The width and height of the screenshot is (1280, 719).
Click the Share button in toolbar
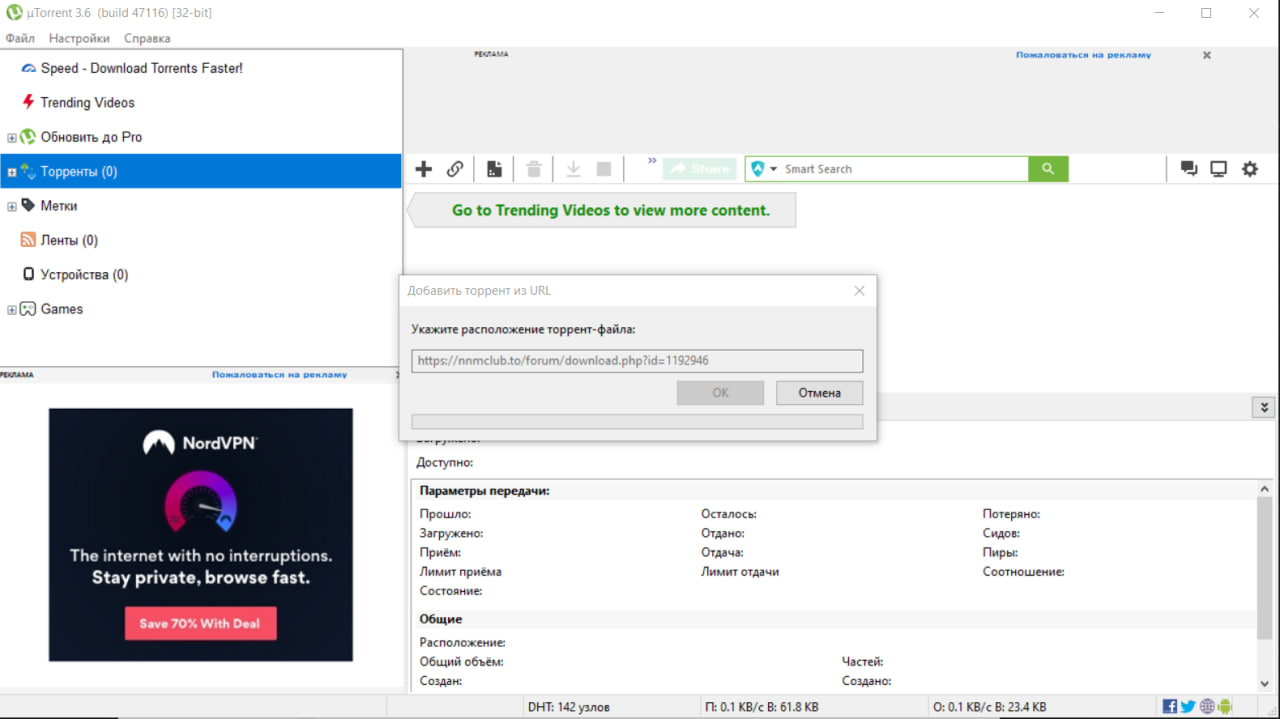coord(699,169)
